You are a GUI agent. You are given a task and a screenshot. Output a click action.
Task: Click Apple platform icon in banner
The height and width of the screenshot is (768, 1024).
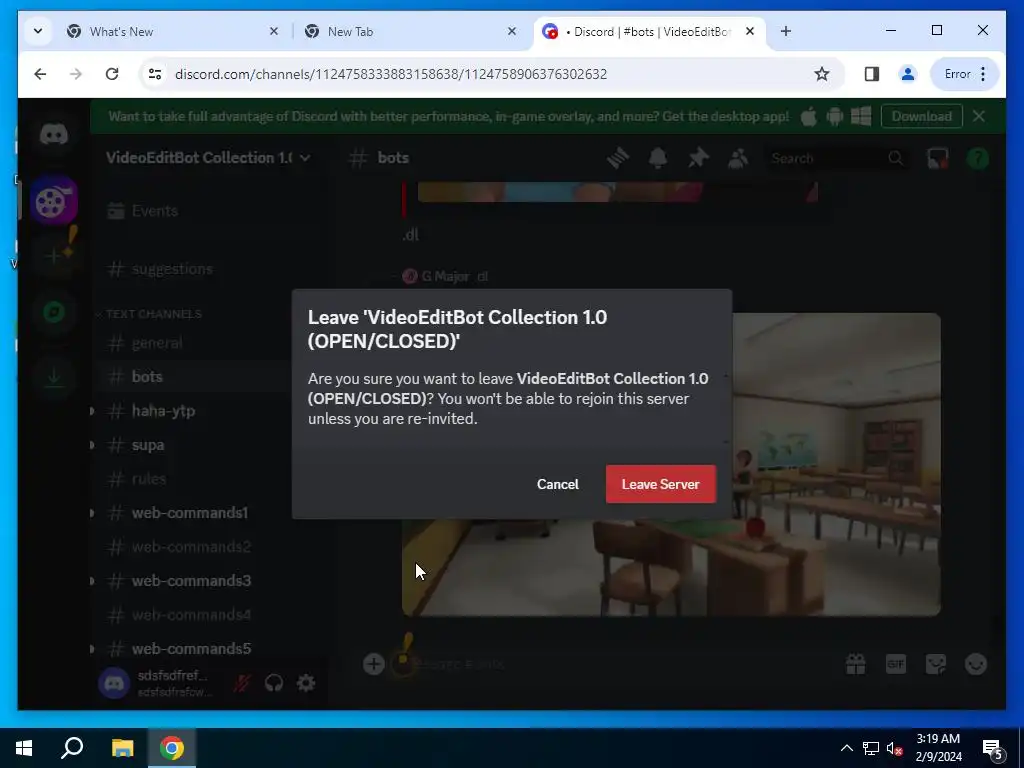[x=808, y=116]
